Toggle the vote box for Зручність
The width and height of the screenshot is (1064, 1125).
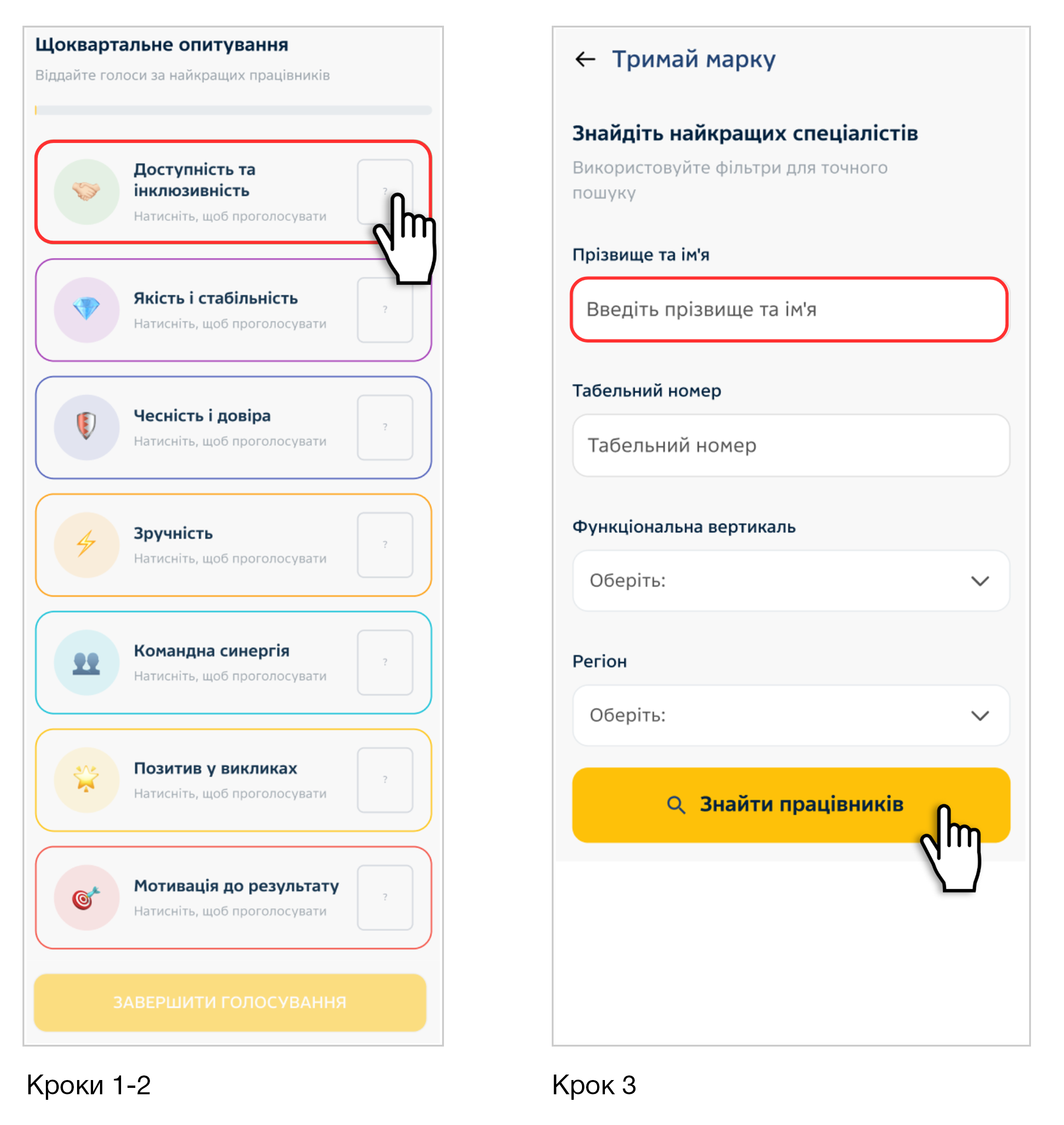(x=384, y=544)
